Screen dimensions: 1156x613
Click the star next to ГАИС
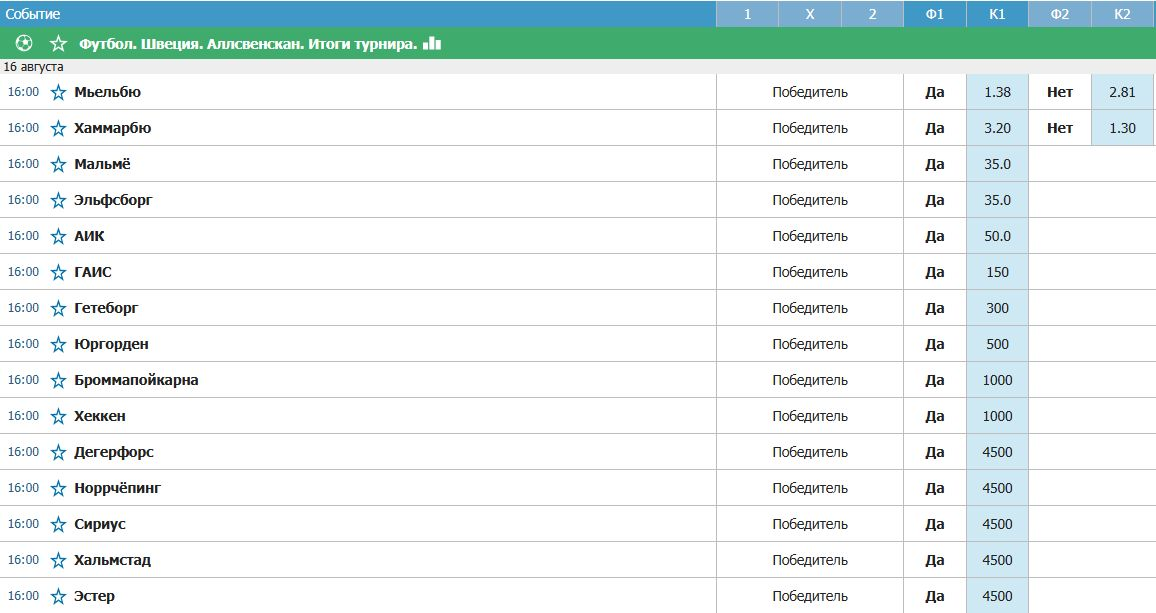[58, 273]
